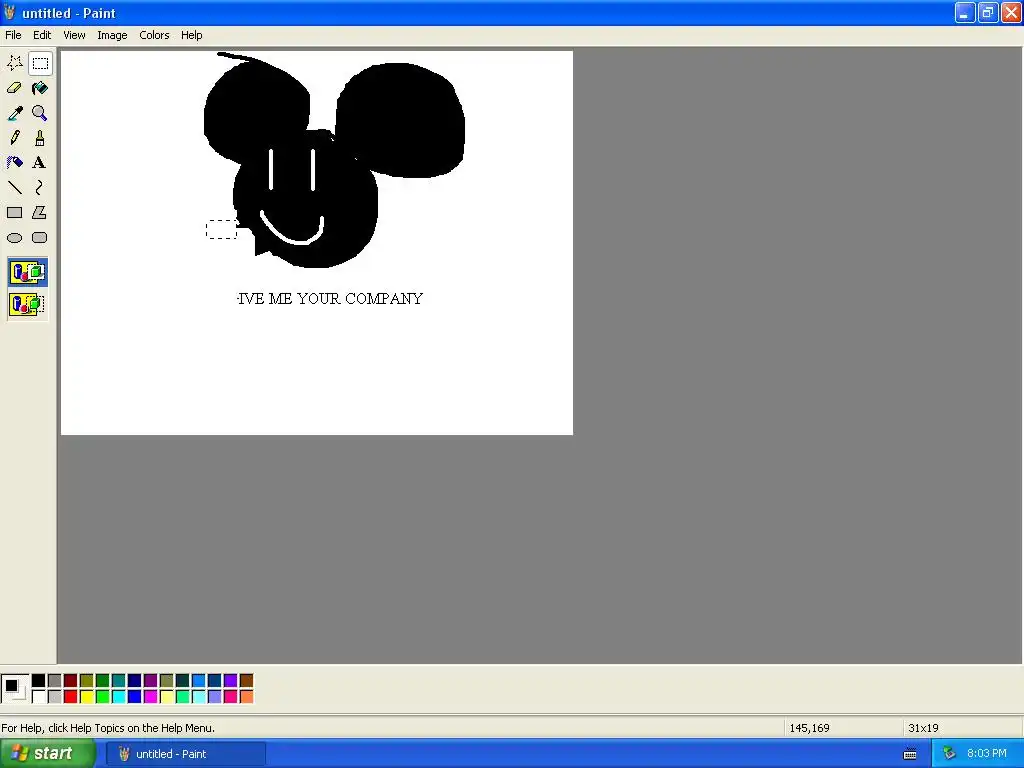This screenshot has height=768, width=1024.
Task: Choose the orange palette swatch
Action: tap(246, 697)
